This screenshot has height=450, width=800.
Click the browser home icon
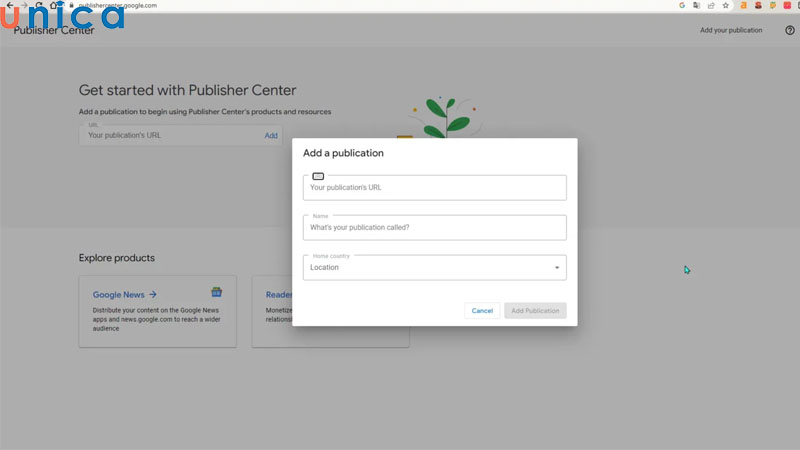pos(54,5)
